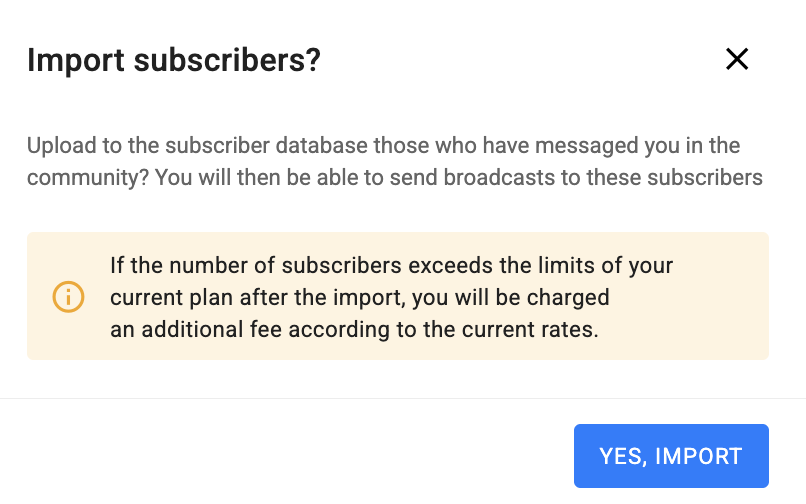Click the "Import subscribers?" heading
The image size is (806, 504).
[x=174, y=60]
